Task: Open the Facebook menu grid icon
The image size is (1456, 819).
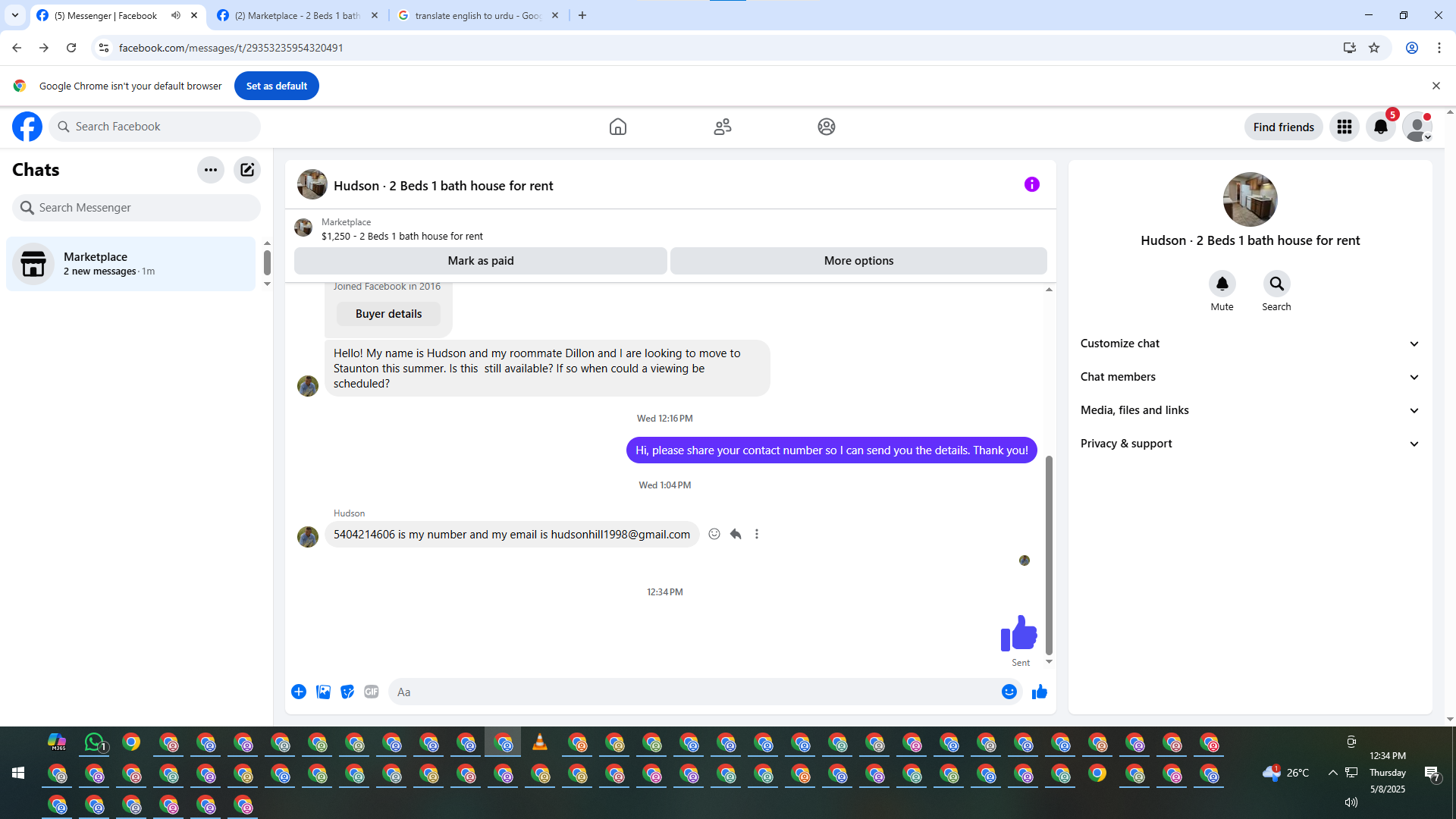Action: point(1345,127)
